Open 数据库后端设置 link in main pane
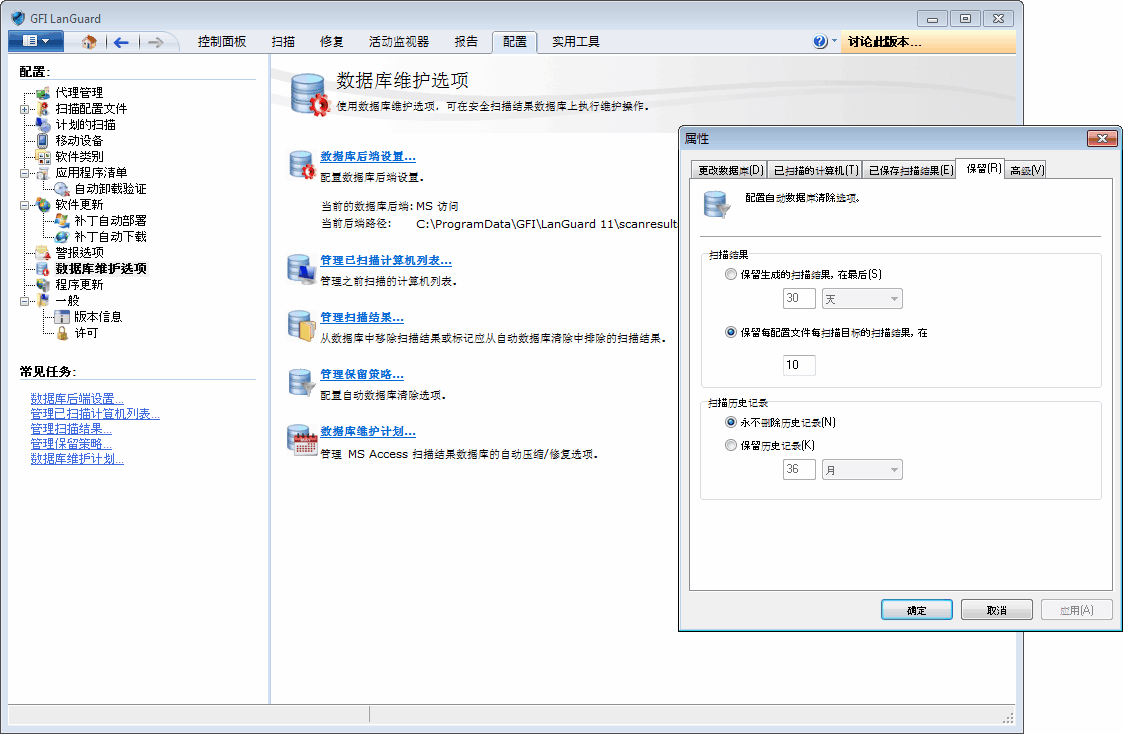The image size is (1123, 734). click(x=367, y=156)
